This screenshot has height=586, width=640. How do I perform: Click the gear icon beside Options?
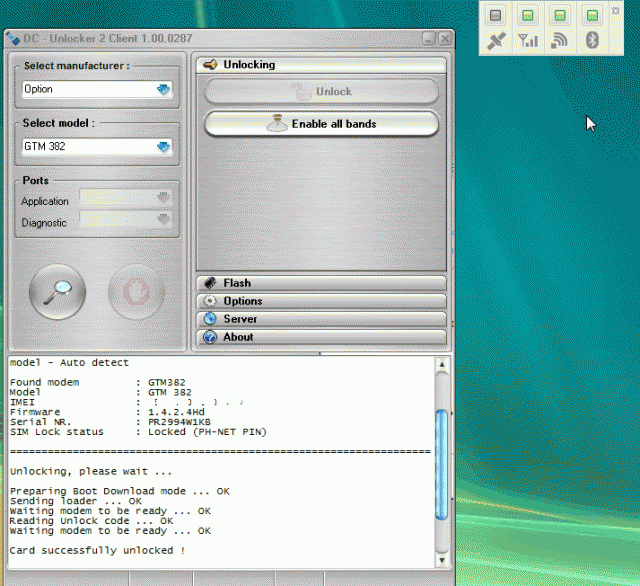tap(210, 301)
